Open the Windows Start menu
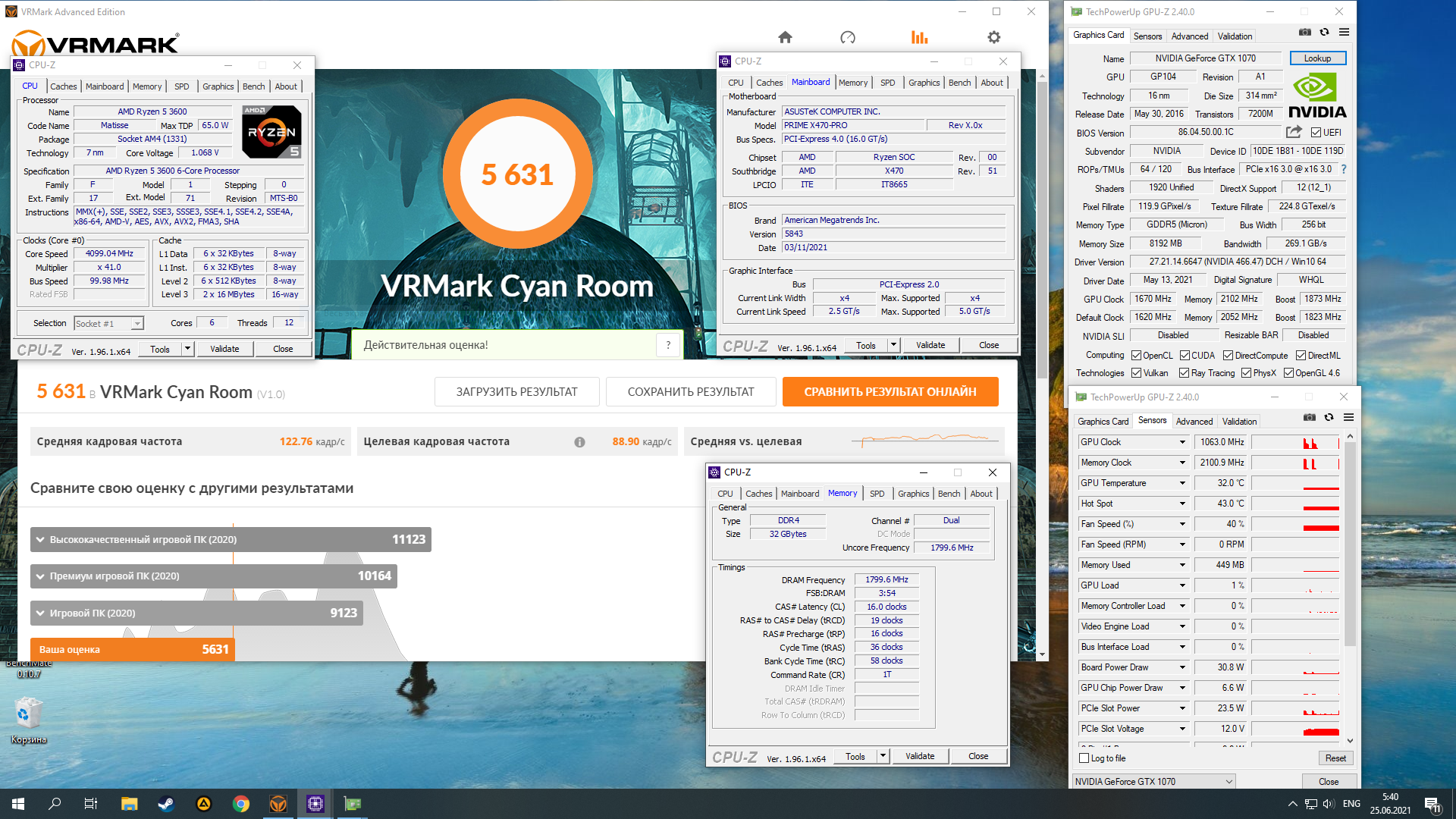Viewport: 1456px width, 819px height. click(x=18, y=804)
